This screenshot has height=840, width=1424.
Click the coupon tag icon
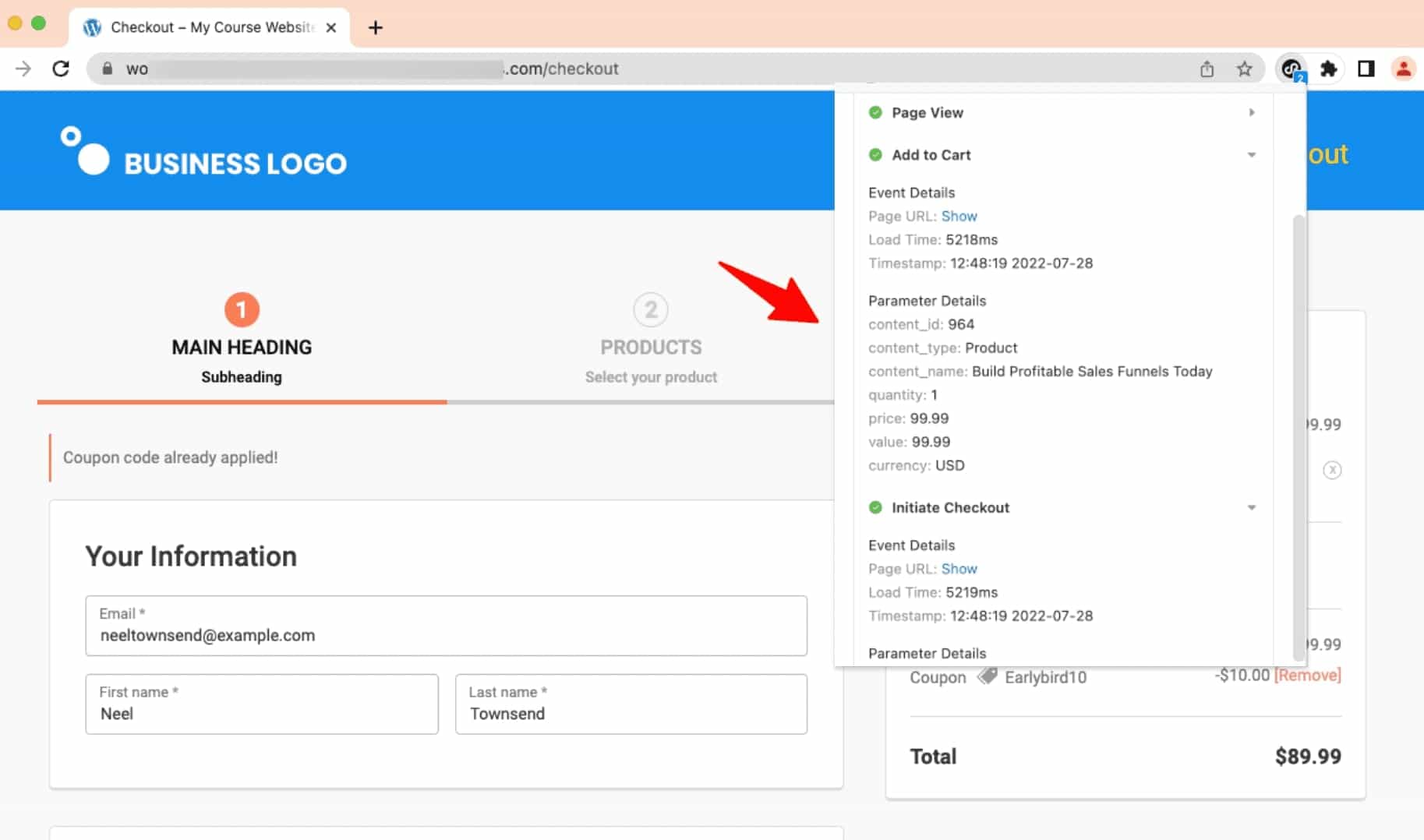[988, 676]
